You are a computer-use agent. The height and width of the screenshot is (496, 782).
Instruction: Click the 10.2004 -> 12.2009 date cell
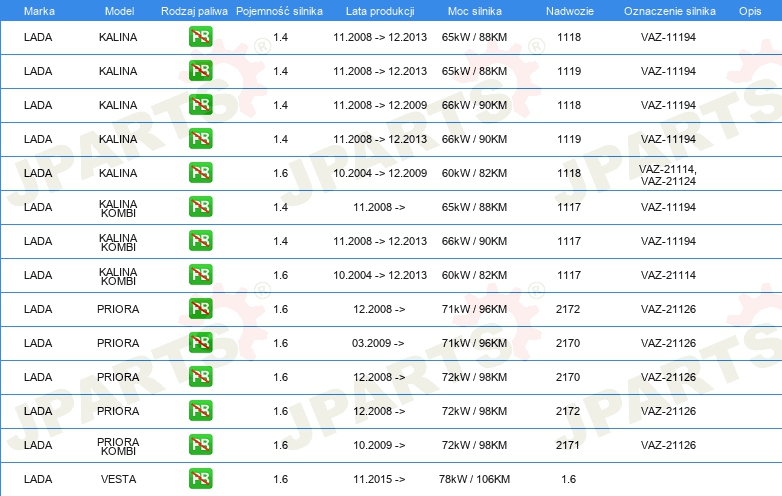(x=380, y=173)
